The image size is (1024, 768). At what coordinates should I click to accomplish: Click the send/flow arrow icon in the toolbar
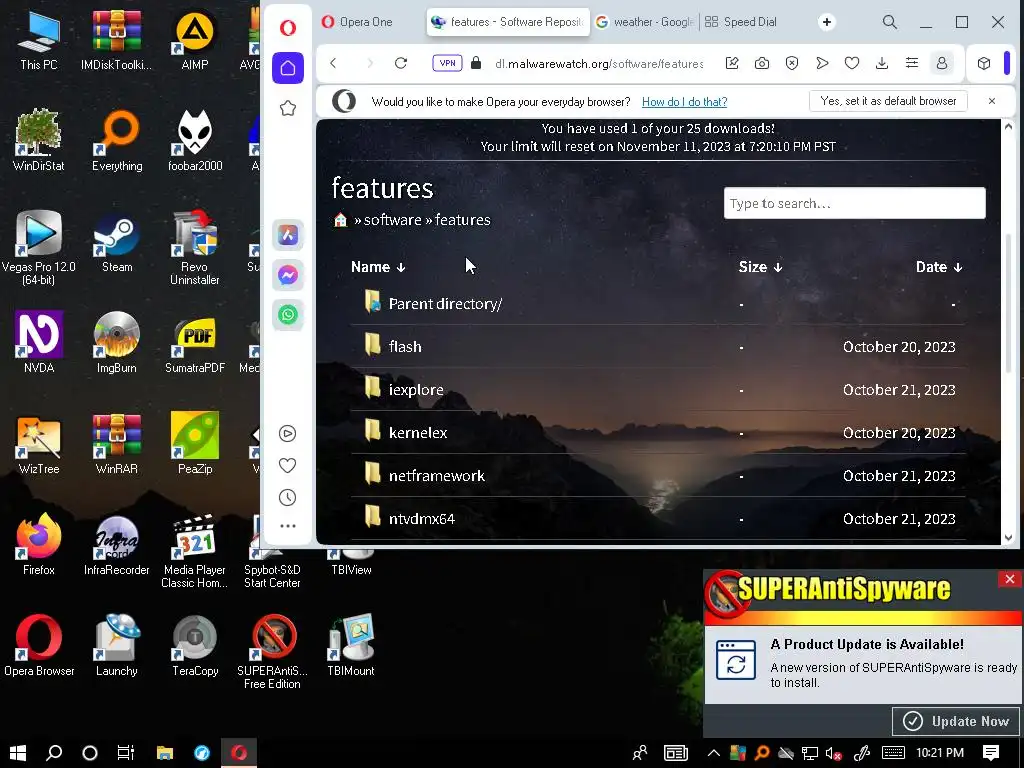[822, 63]
